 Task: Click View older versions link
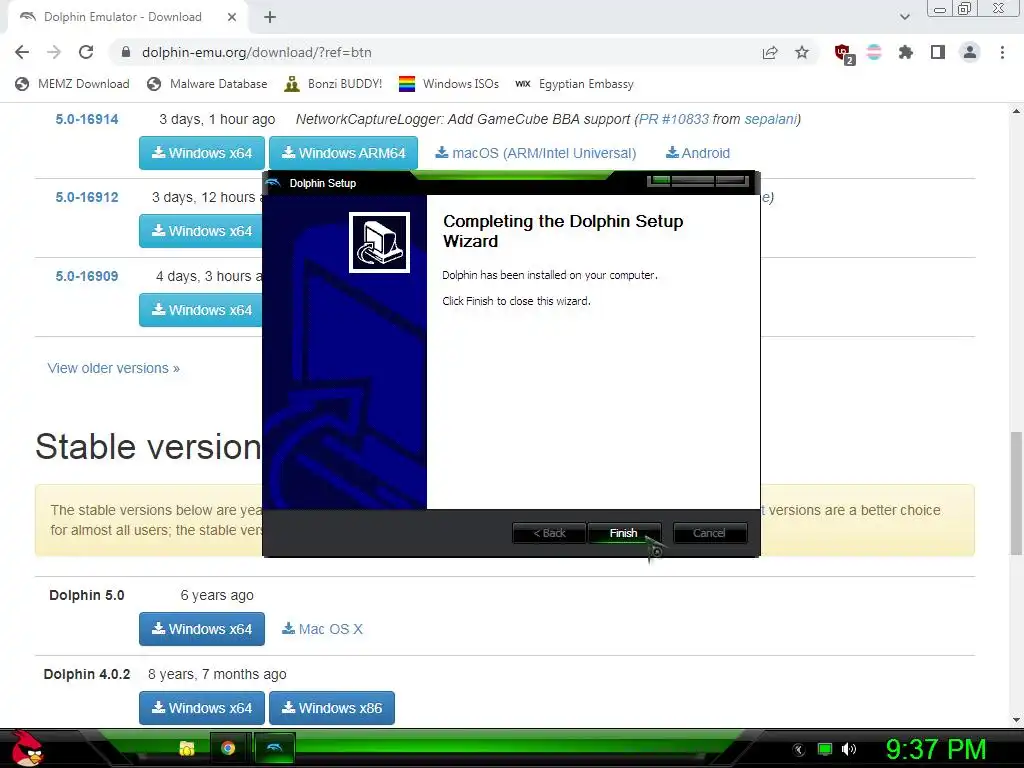click(114, 368)
